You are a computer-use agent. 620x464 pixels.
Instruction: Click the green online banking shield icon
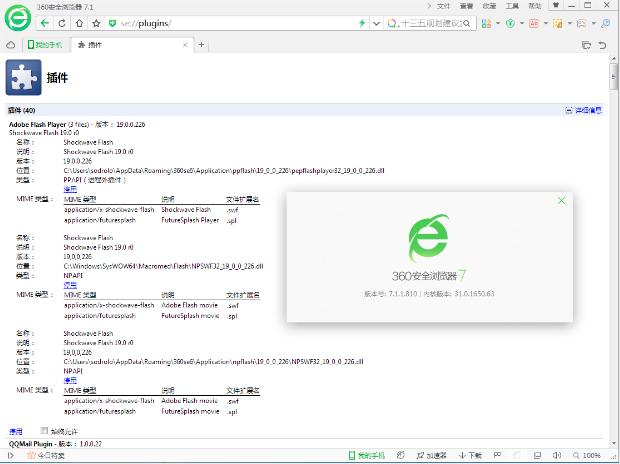510,24
